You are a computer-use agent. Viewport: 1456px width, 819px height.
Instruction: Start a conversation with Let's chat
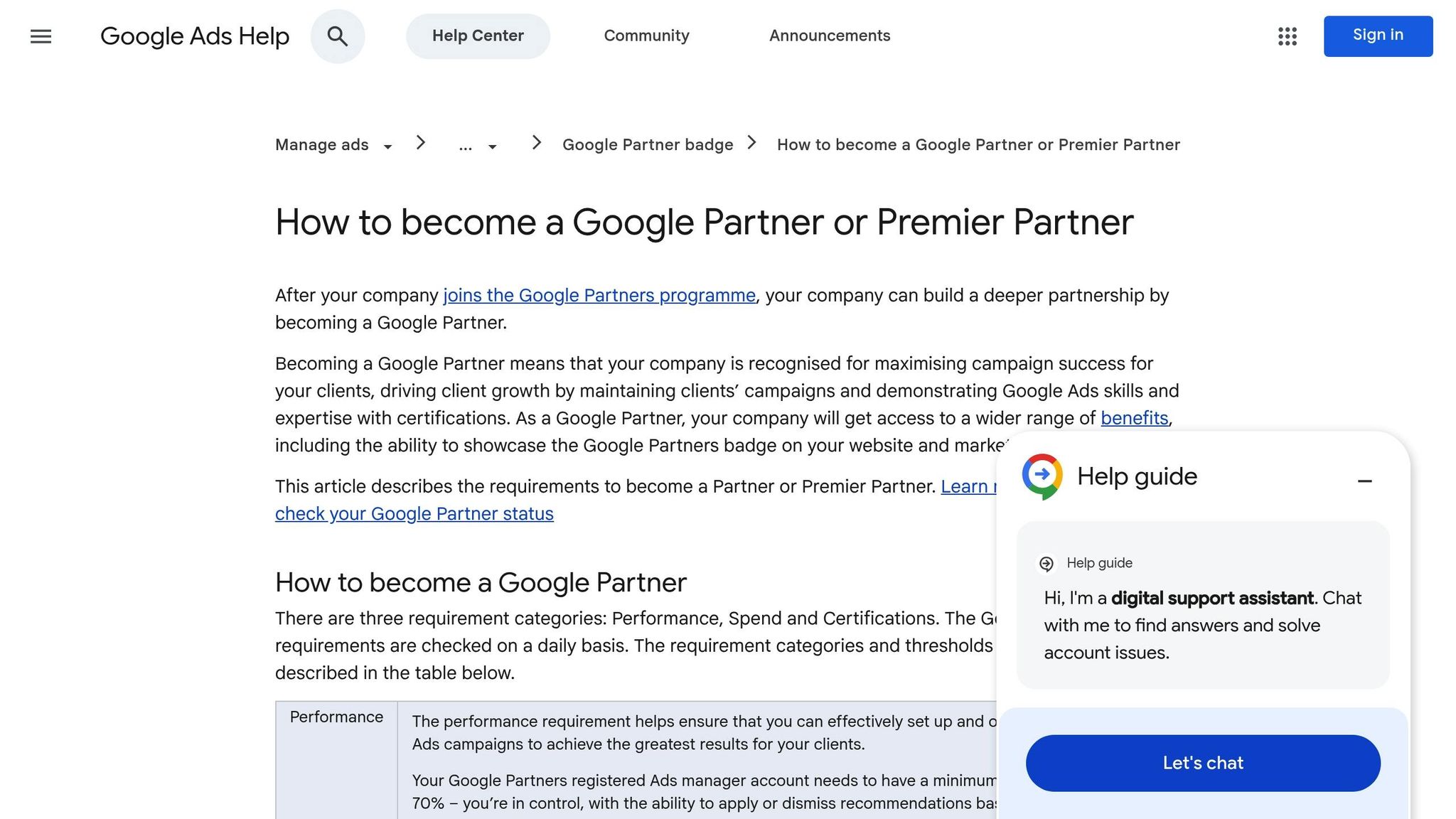pyautogui.click(x=1202, y=763)
